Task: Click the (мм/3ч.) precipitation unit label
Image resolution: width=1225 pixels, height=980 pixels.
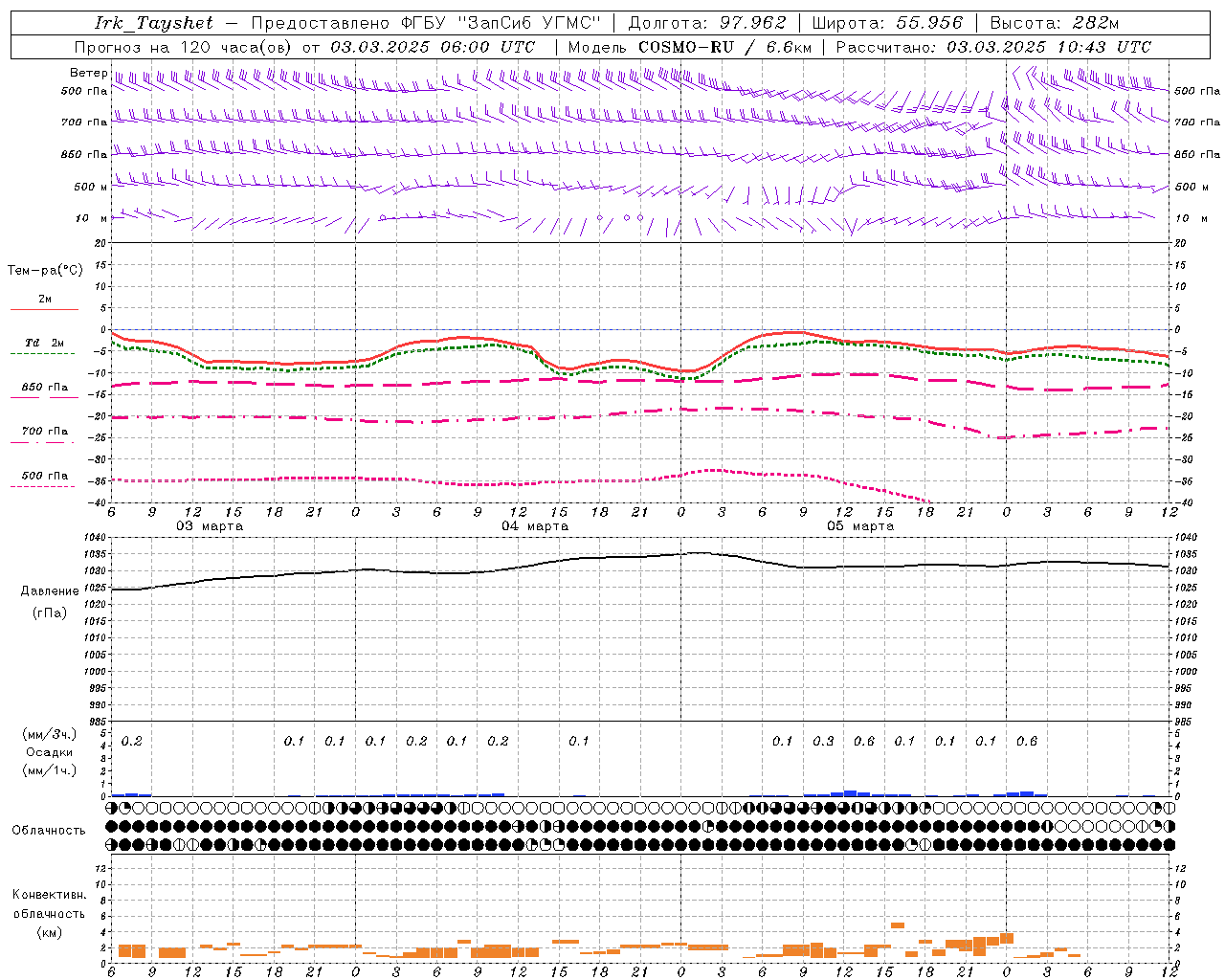Action: [50, 734]
